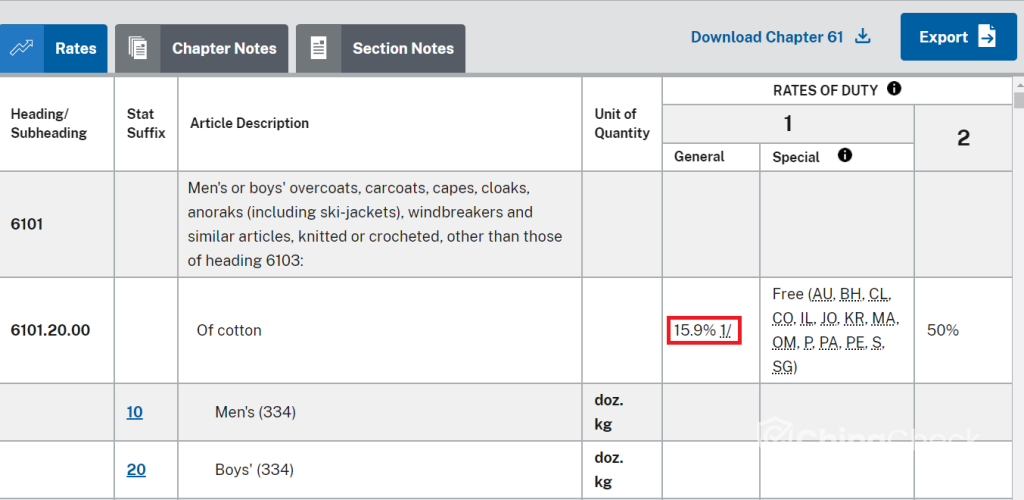1024x500 pixels.
Task: Click the Rates tab chart icon
Action: point(22,48)
